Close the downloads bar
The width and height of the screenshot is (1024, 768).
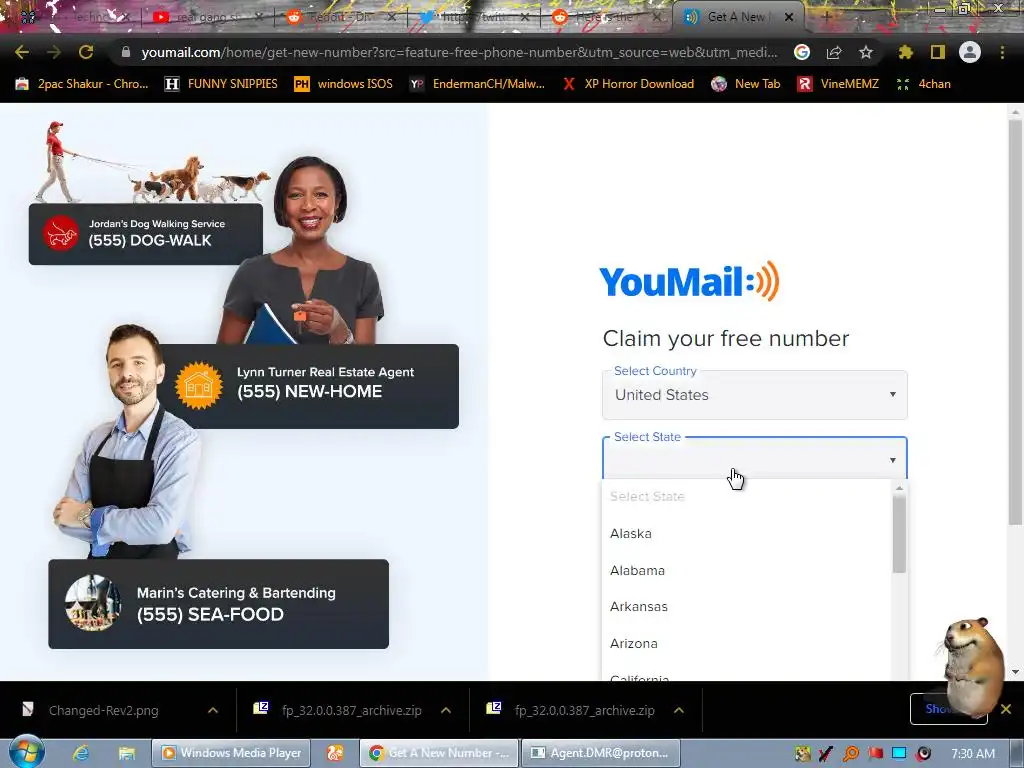(1006, 709)
